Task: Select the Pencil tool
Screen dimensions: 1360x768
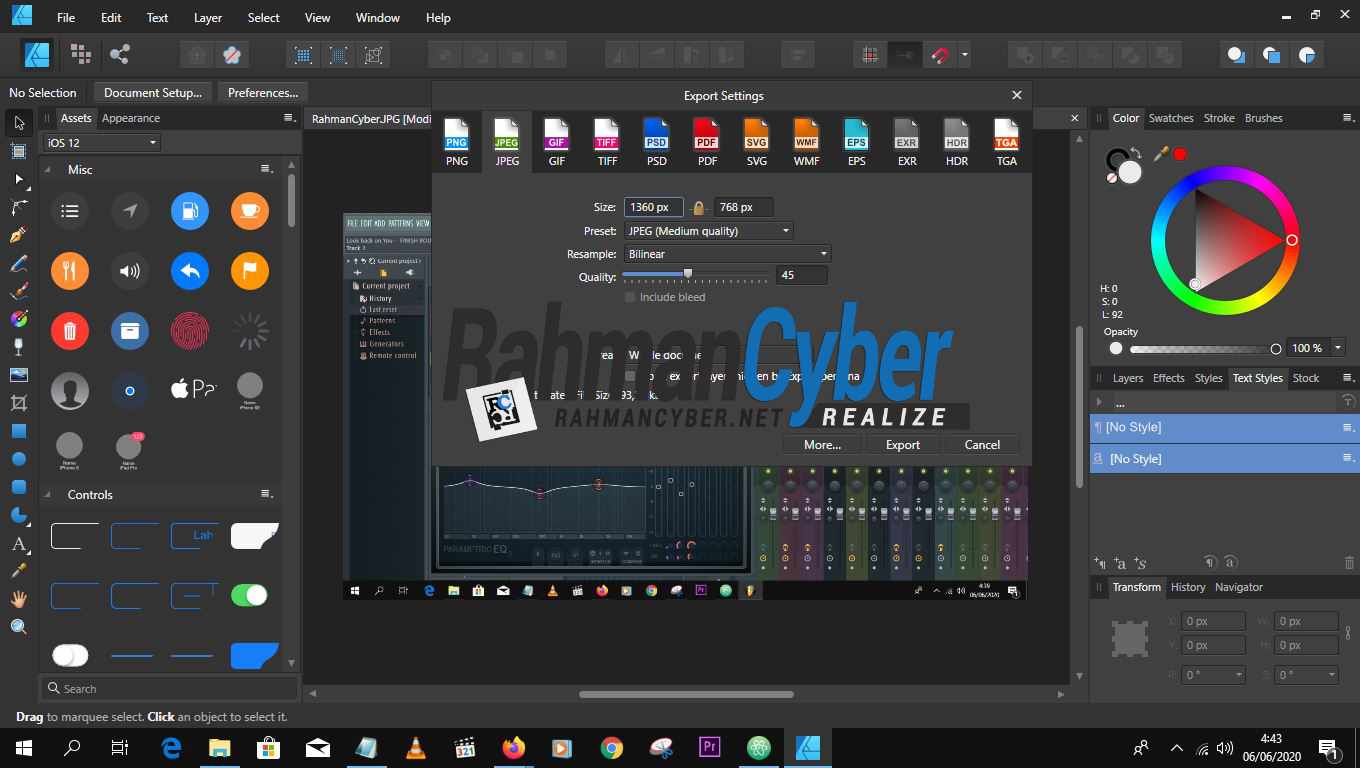Action: [x=19, y=264]
